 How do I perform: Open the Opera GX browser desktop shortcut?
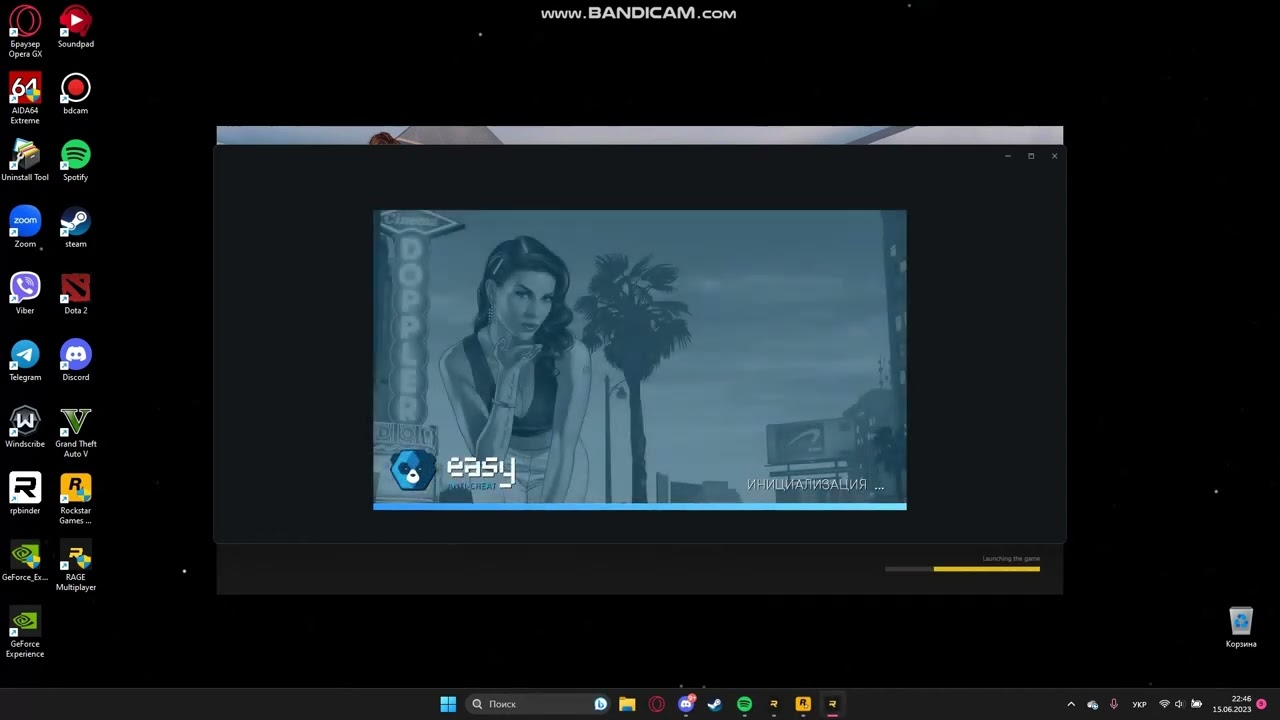[x=25, y=31]
